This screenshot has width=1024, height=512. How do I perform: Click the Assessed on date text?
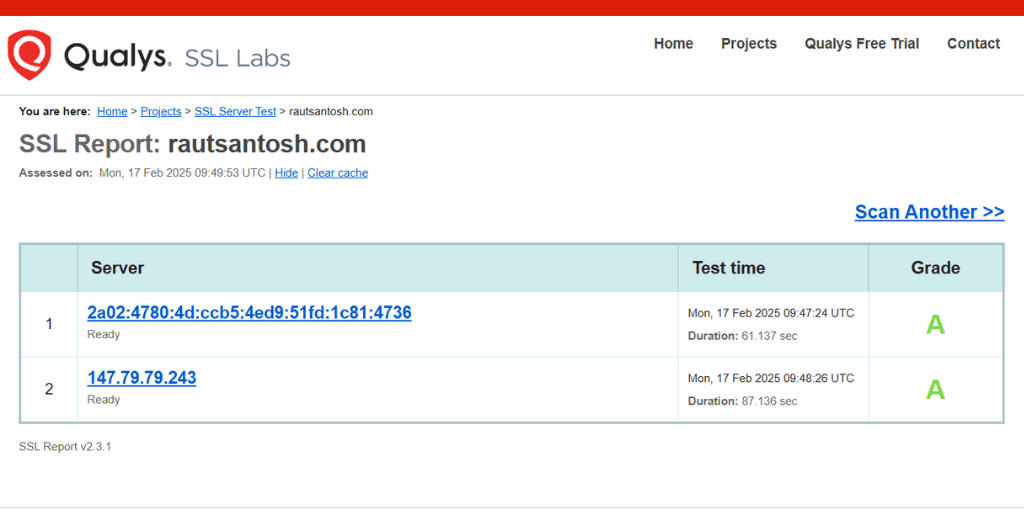point(182,173)
